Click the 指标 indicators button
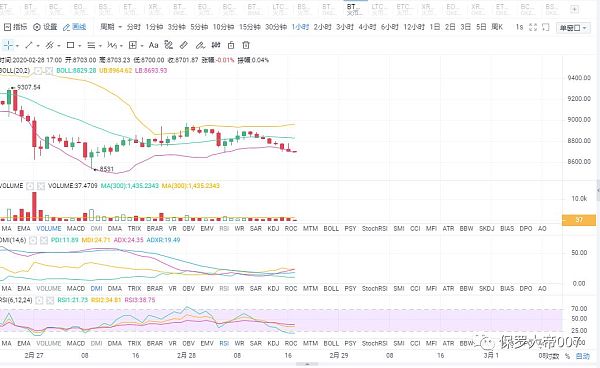The height and width of the screenshot is (368, 600). coord(16,27)
